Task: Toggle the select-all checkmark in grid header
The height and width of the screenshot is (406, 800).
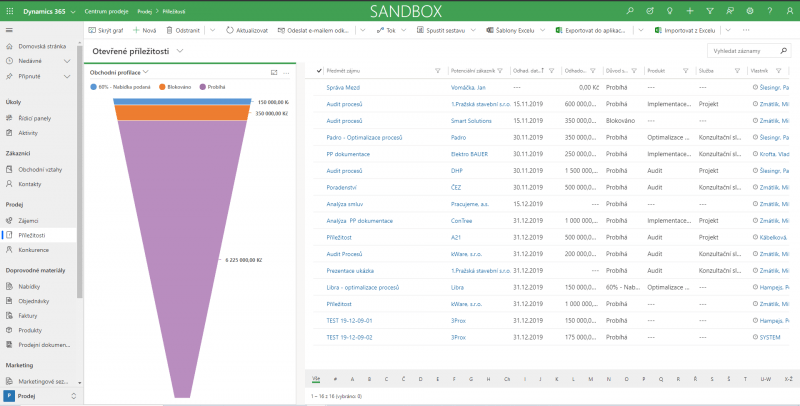Action: (x=319, y=71)
